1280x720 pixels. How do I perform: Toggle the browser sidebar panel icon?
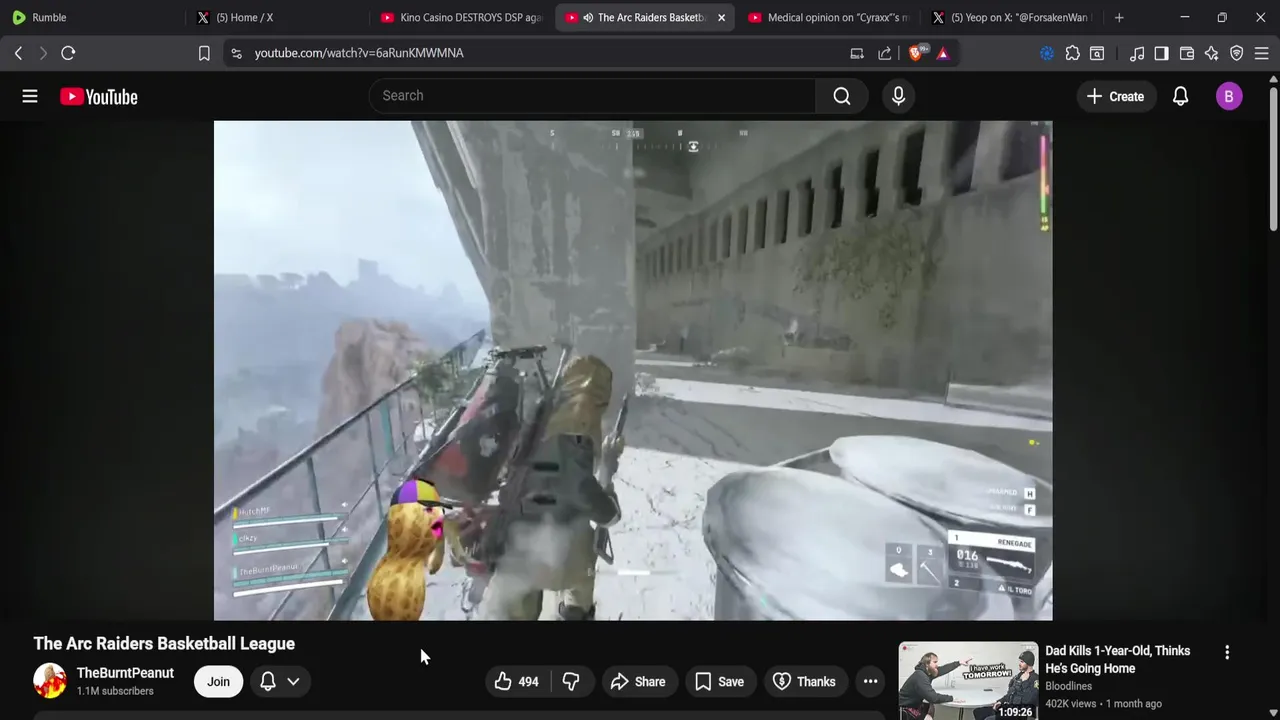[x=1161, y=53]
